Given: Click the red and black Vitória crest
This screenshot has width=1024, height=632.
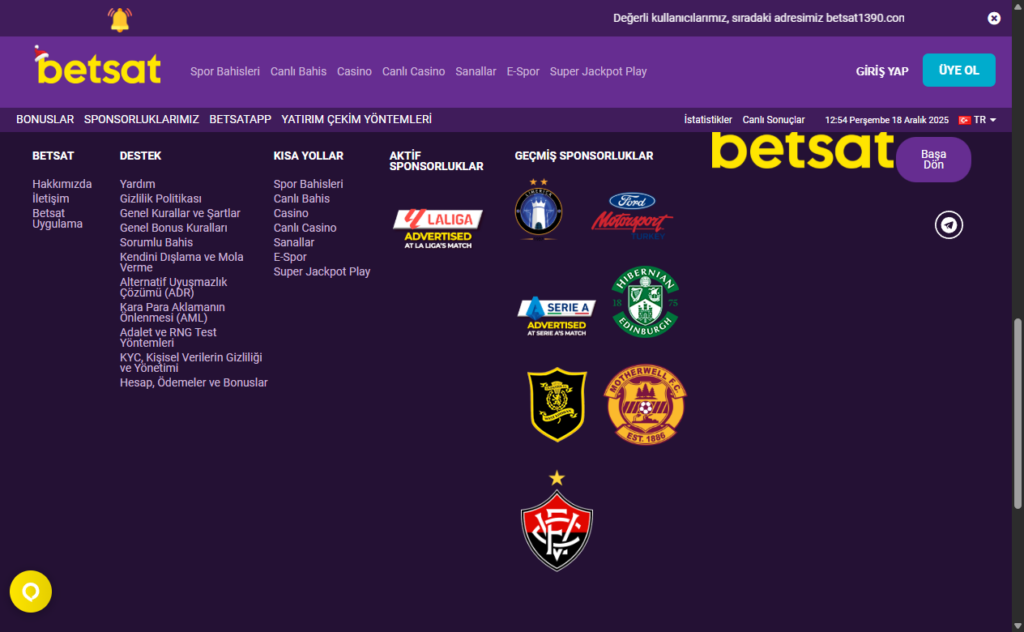Looking at the screenshot, I should pos(556,521).
